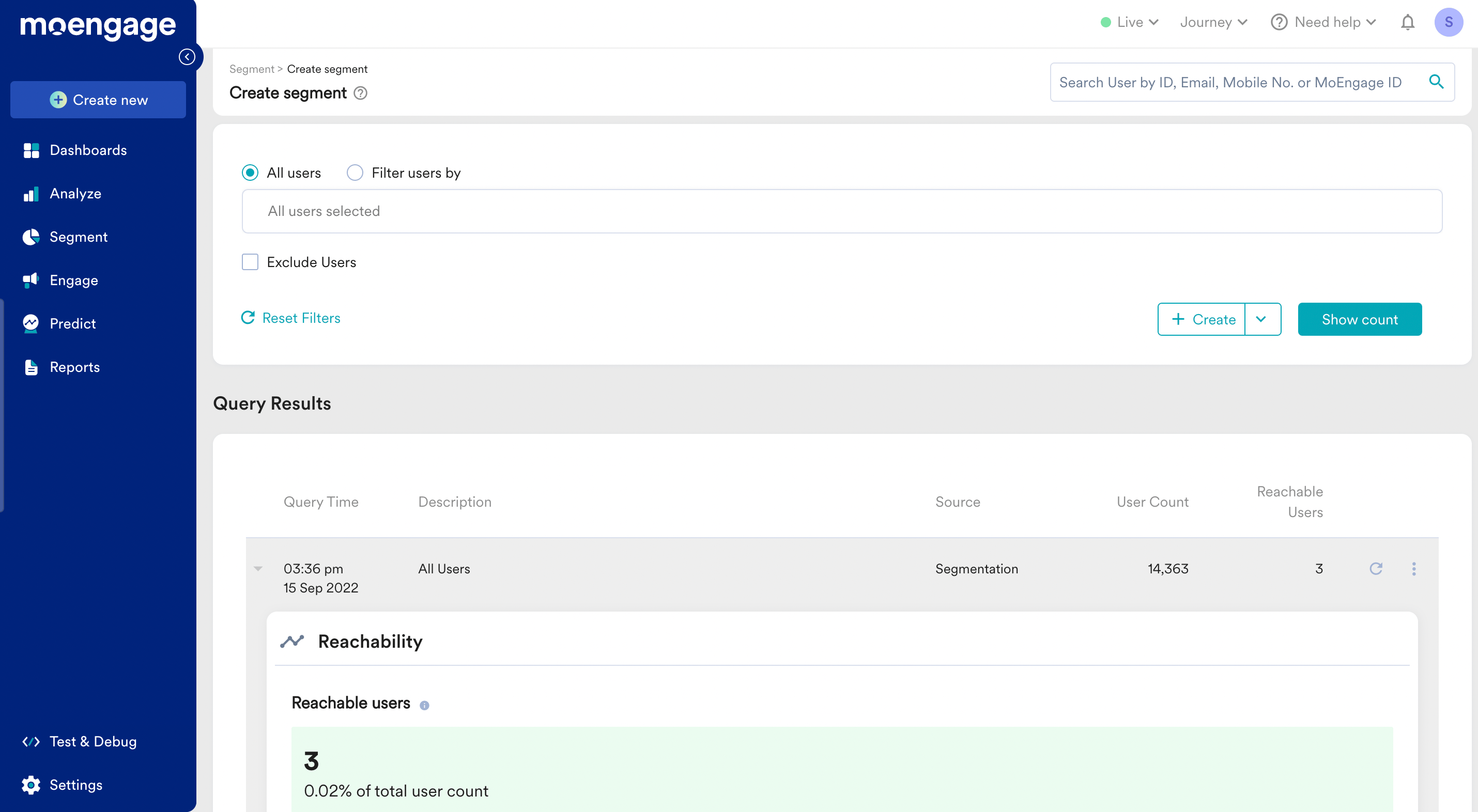Click the Reachability trend line icon
The width and height of the screenshot is (1478, 812).
[292, 641]
